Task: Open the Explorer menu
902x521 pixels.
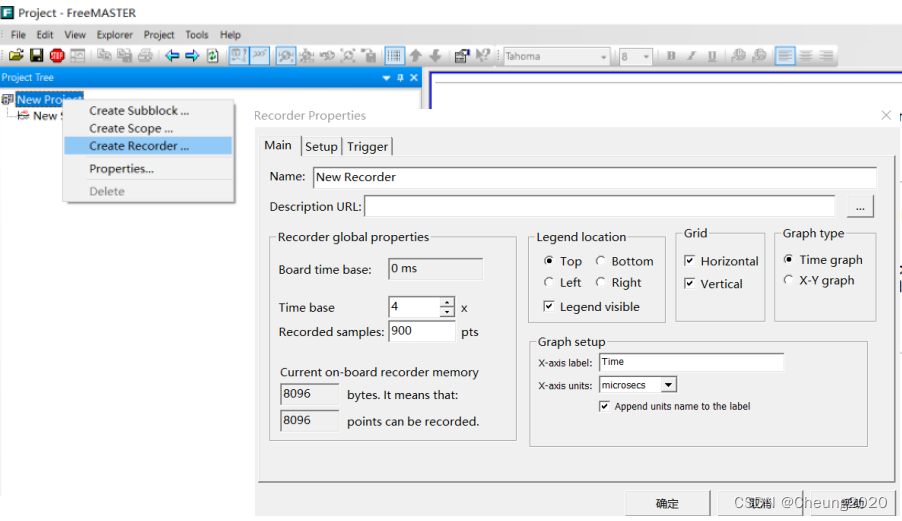Action: pyautogui.click(x=114, y=35)
